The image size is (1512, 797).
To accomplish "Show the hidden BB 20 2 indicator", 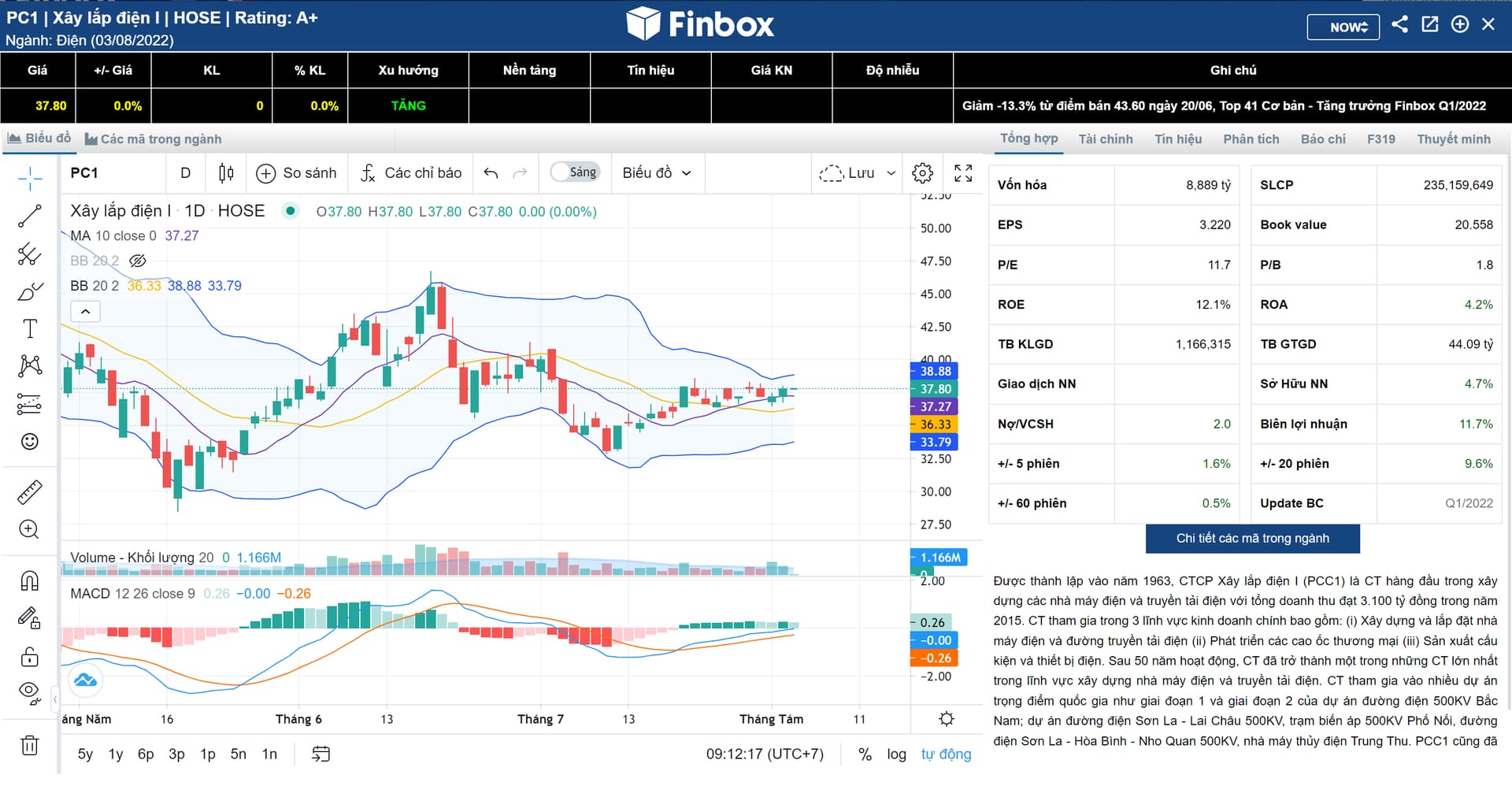I will [x=138, y=261].
